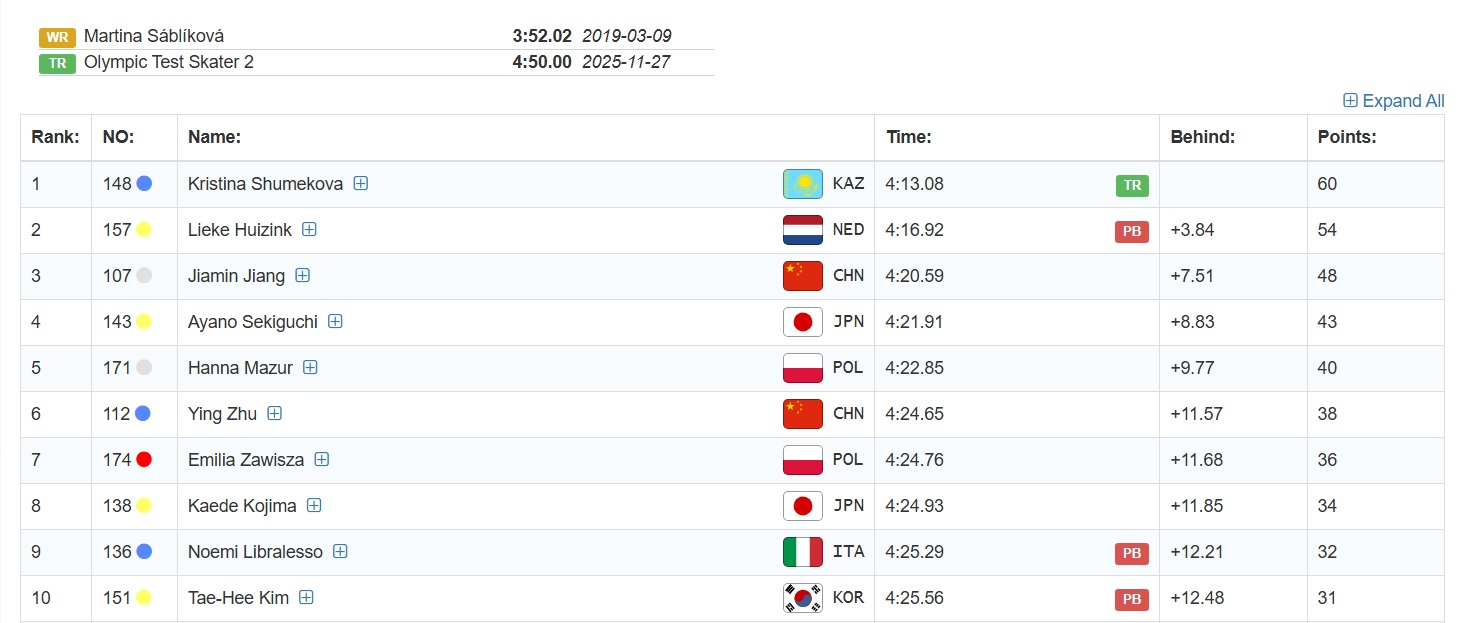The image size is (1459, 623).
Task: Click the PB badge in Tae-Hee Kim's row
Action: tap(1131, 599)
